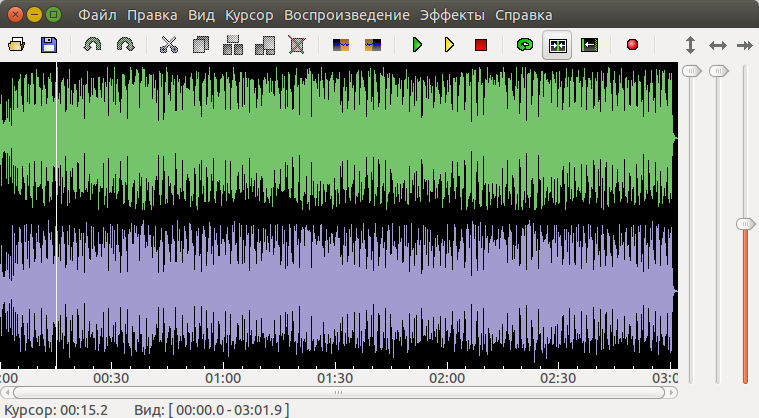The image size is (759, 418).
Task: Click timeline mark 00:30
Action: pos(111,378)
